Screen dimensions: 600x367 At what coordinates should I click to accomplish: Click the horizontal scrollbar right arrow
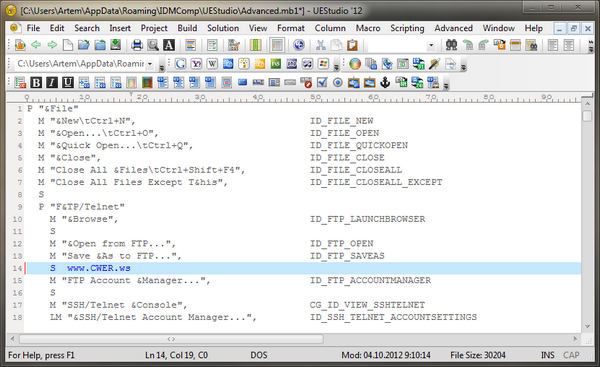[x=576, y=339]
